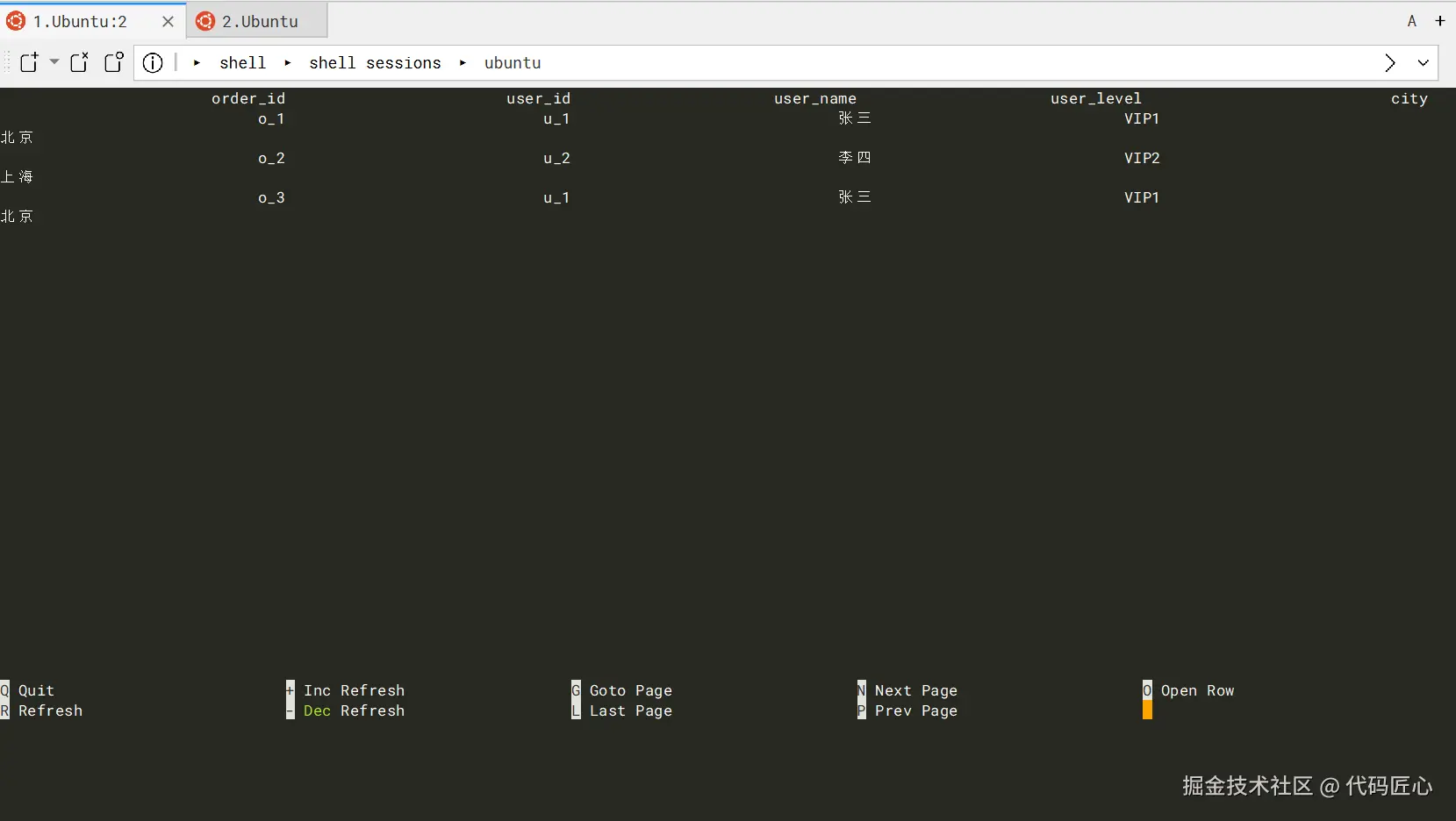Viewport: 1456px width, 821px height.
Task: Click the order_id column header
Action: point(248,99)
